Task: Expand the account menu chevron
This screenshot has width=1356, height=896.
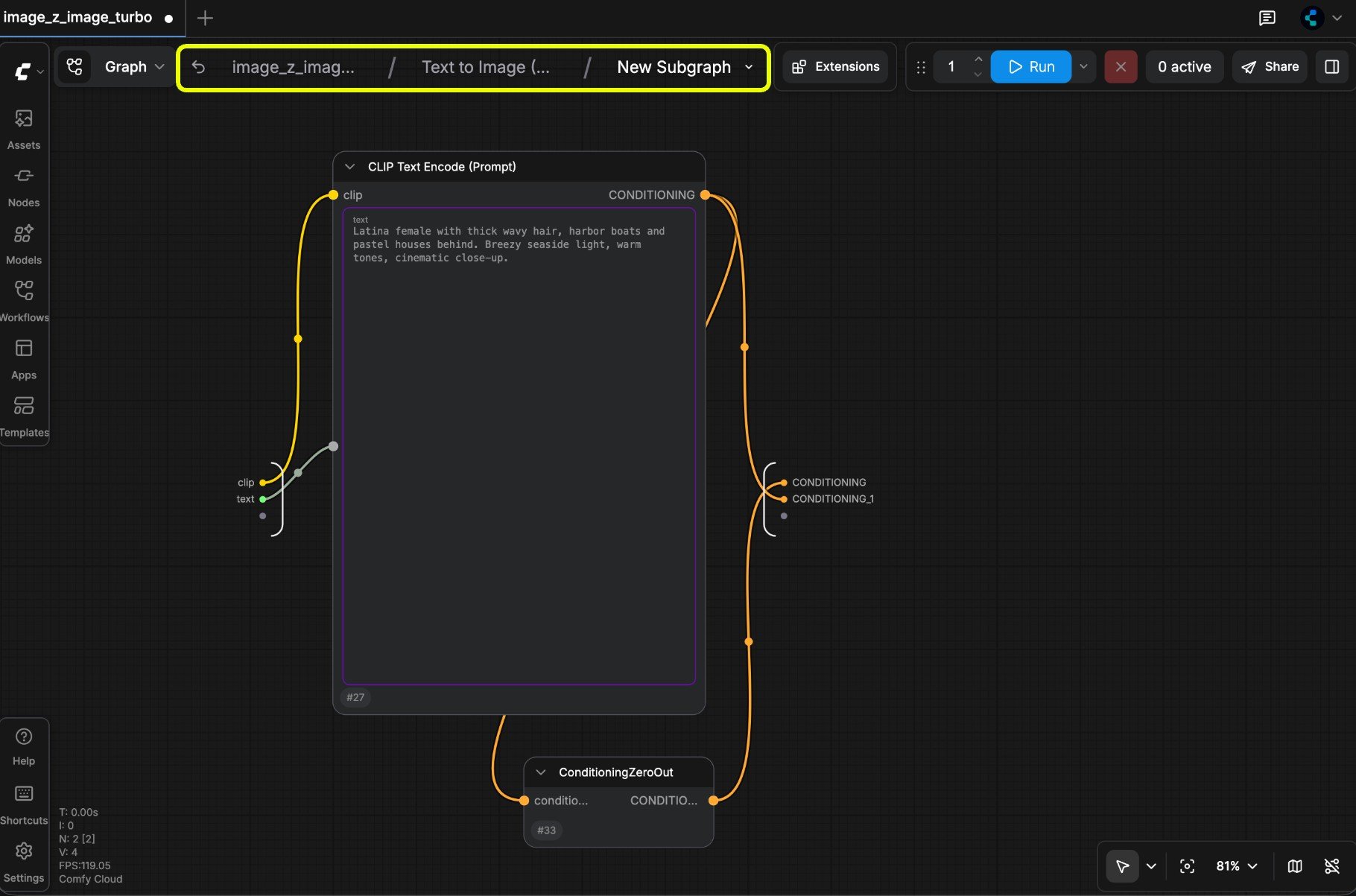Action: (1337, 18)
